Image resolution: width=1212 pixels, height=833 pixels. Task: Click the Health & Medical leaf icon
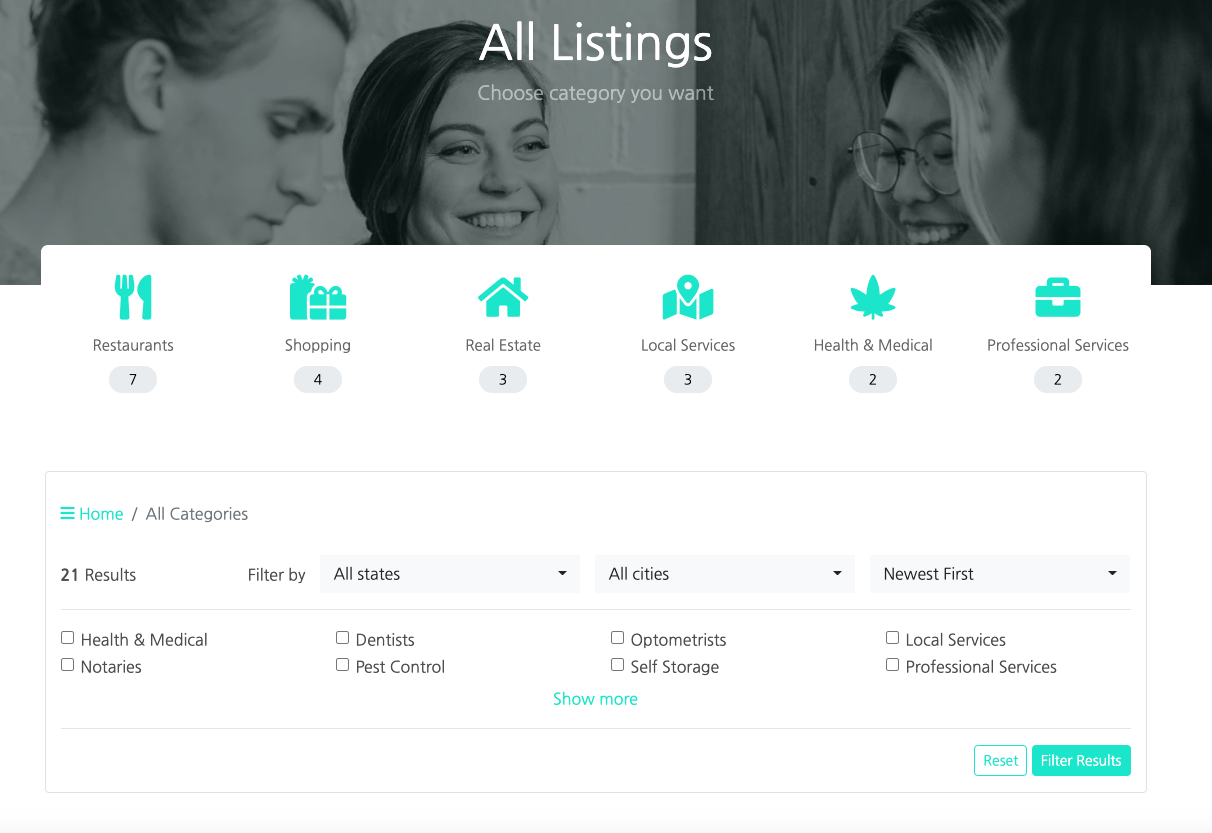[873, 297]
